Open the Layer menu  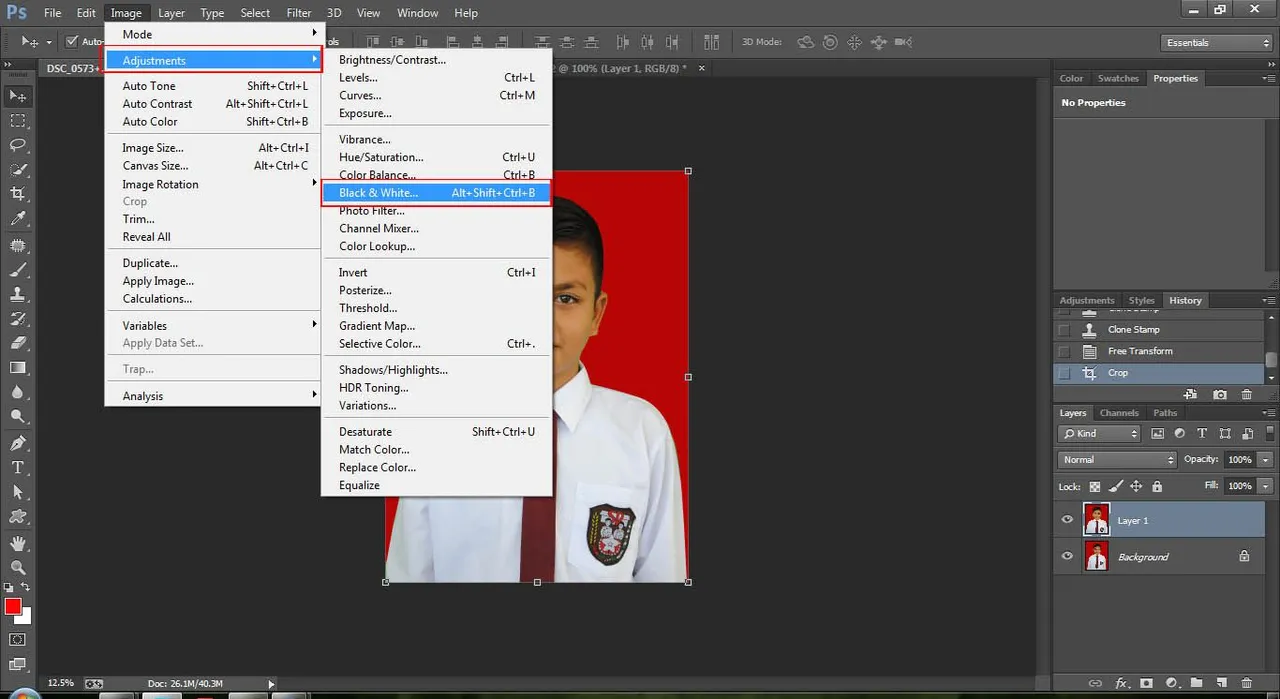point(171,13)
